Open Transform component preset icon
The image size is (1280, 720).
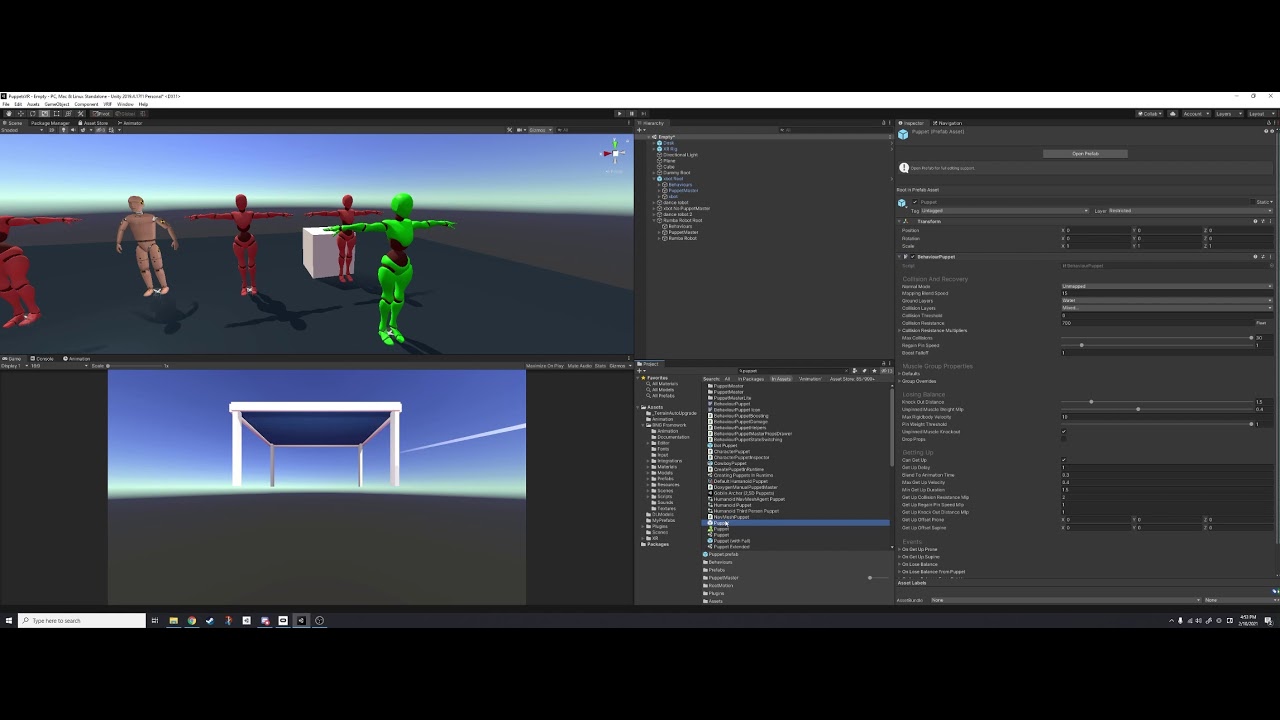pyautogui.click(x=1263, y=221)
